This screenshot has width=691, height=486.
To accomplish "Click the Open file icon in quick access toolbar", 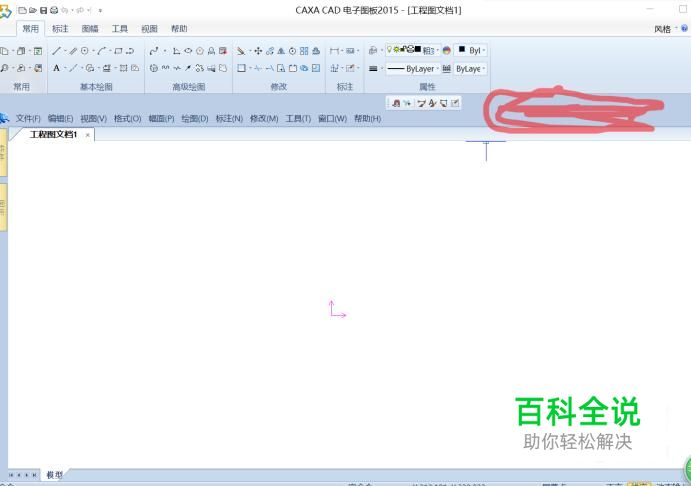I will pyautogui.click(x=33, y=10).
